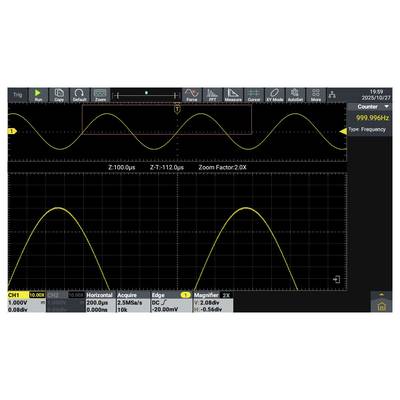400x400 pixels.
Task: Switch to XY Mode icon
Action: coord(275,95)
